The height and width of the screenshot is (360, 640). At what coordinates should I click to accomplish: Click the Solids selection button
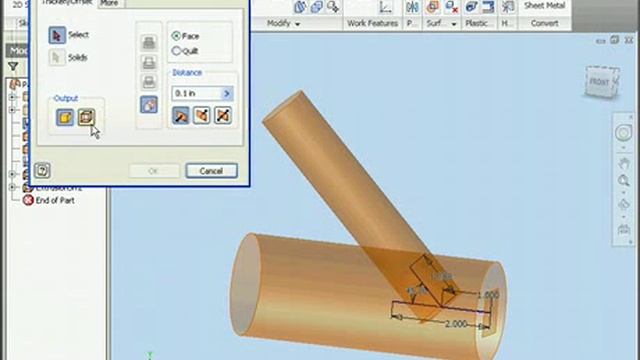[x=57, y=58]
